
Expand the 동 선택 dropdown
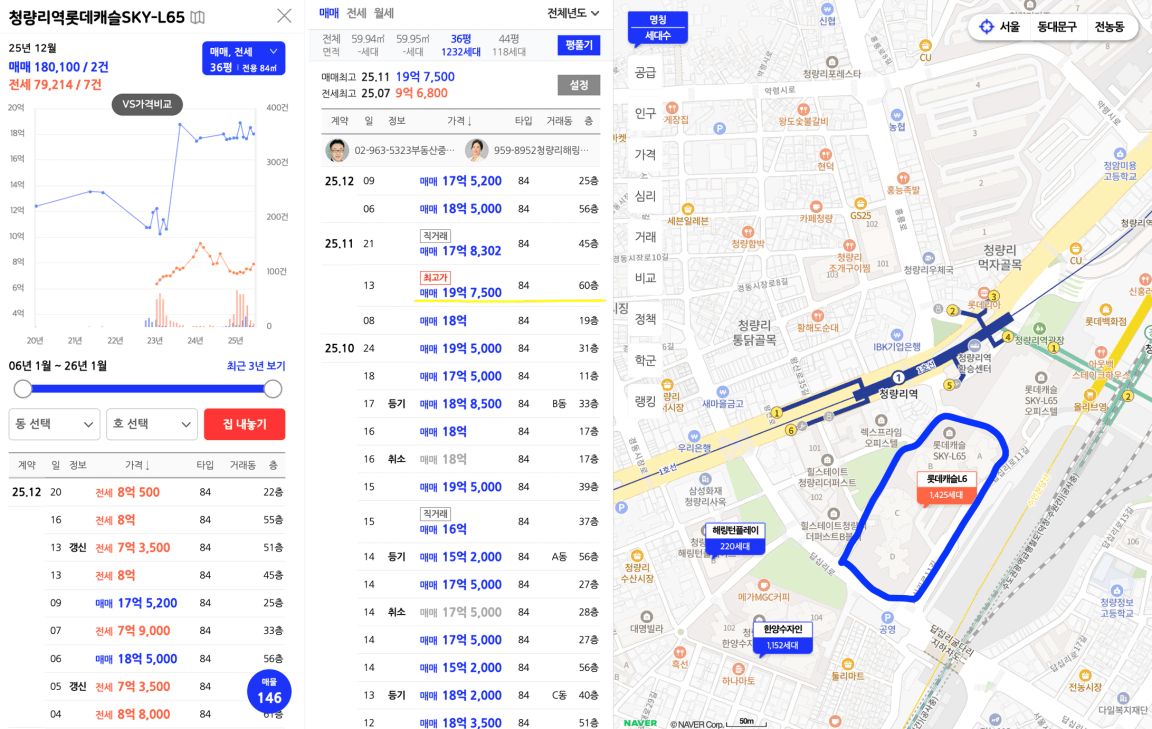click(x=54, y=424)
